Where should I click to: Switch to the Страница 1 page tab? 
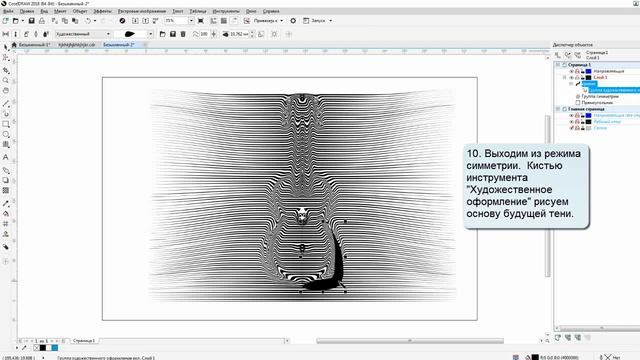pyautogui.click(x=84, y=340)
